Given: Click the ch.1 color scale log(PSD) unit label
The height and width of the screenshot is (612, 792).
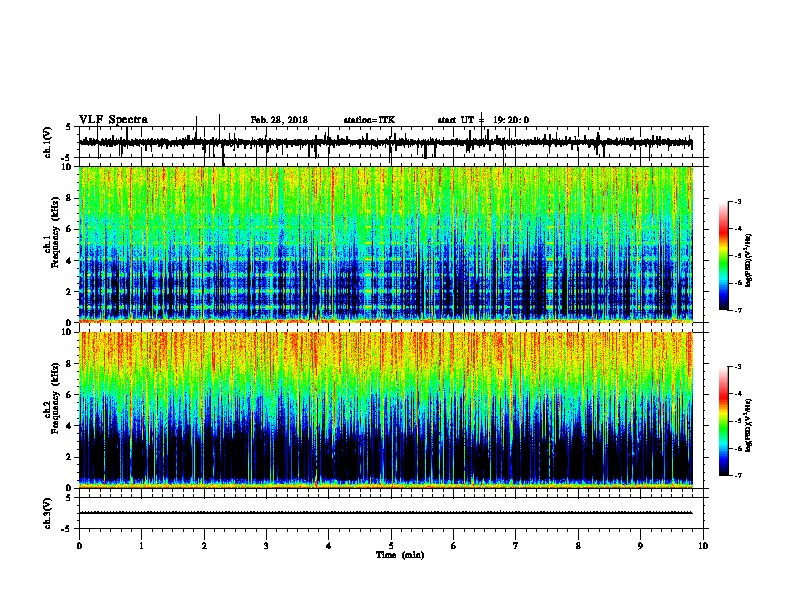Looking at the screenshot, I should [x=749, y=261].
